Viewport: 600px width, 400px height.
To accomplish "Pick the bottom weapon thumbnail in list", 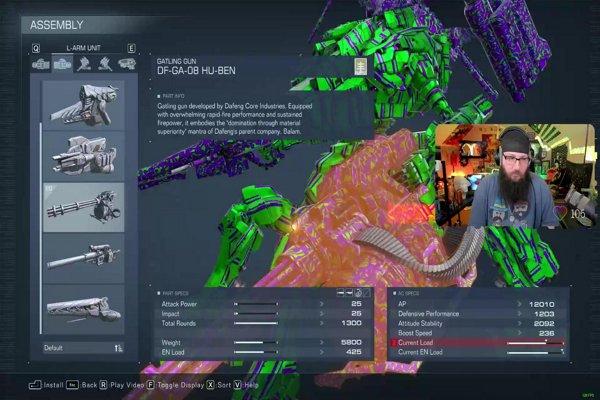I will pyautogui.click(x=84, y=310).
